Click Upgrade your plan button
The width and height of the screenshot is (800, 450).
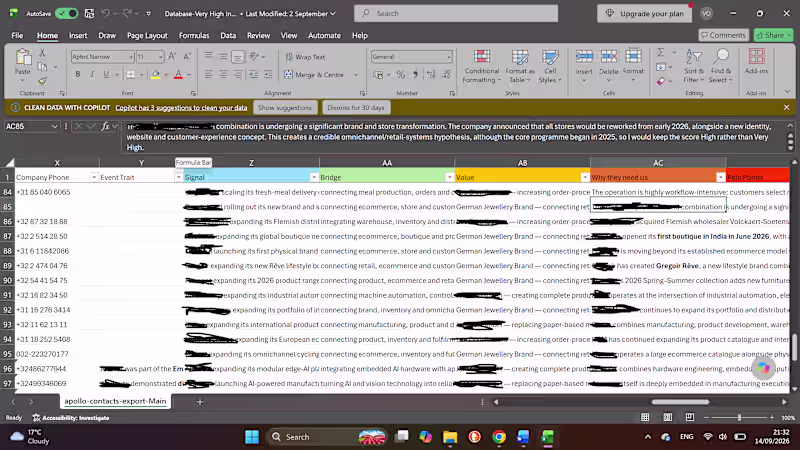(x=644, y=14)
